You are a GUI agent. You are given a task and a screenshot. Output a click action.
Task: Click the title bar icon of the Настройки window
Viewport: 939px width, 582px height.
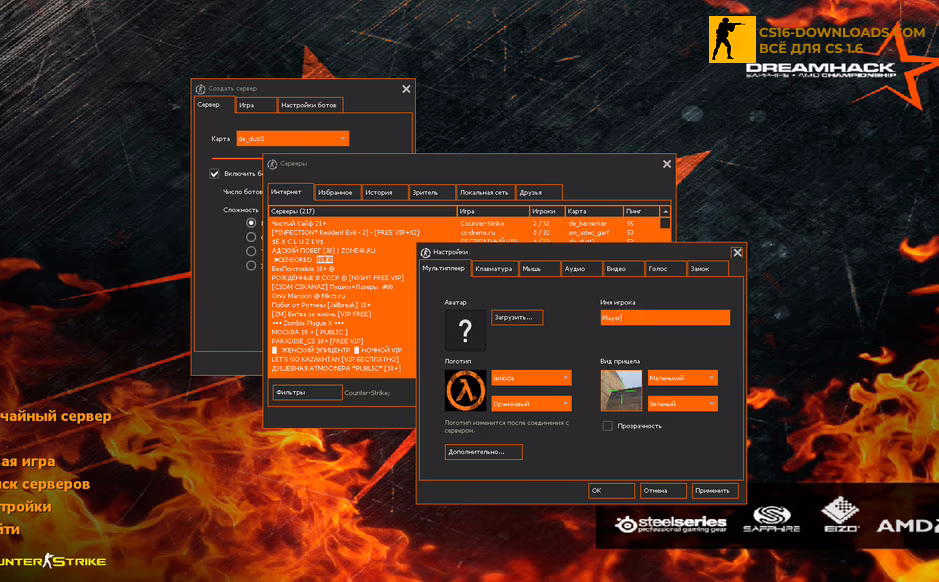(425, 253)
